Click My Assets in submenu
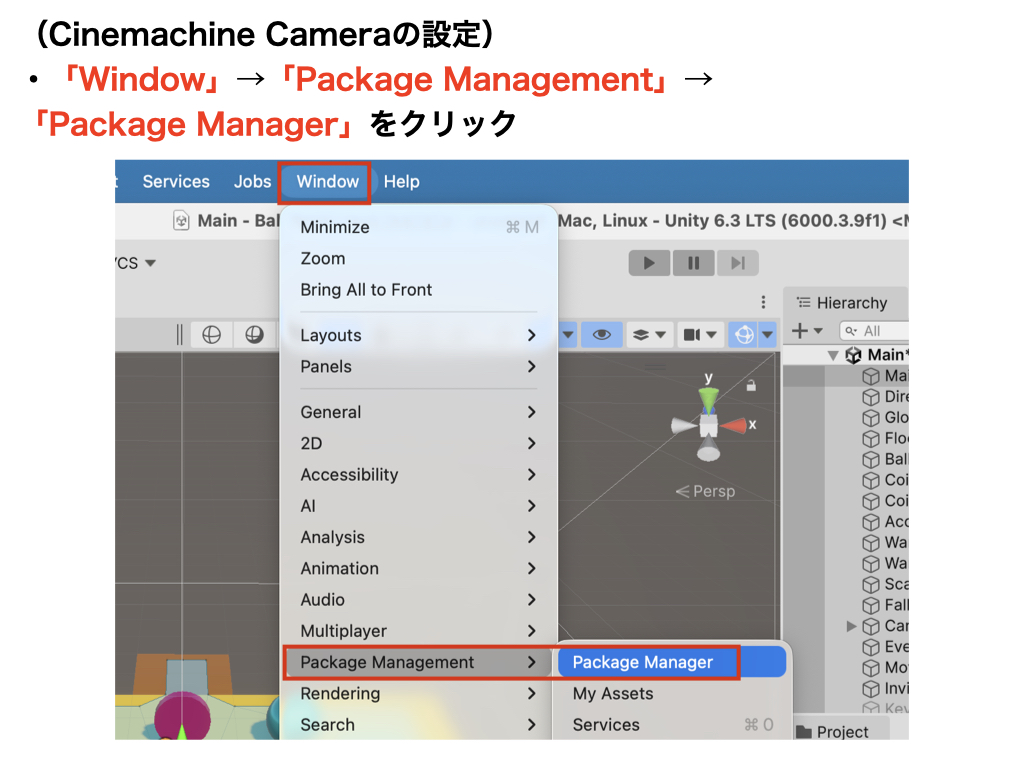The image size is (1024, 768). 612,693
